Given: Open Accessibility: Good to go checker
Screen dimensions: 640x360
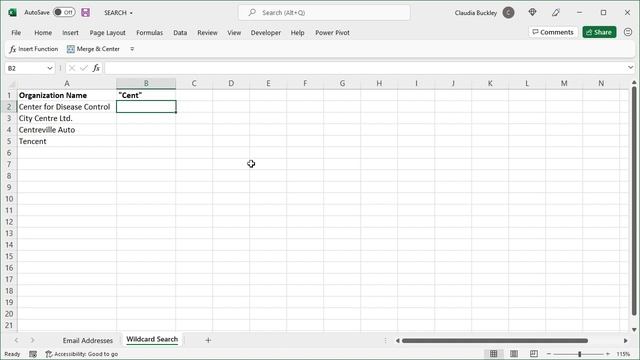Looking at the screenshot, I should [82, 354].
